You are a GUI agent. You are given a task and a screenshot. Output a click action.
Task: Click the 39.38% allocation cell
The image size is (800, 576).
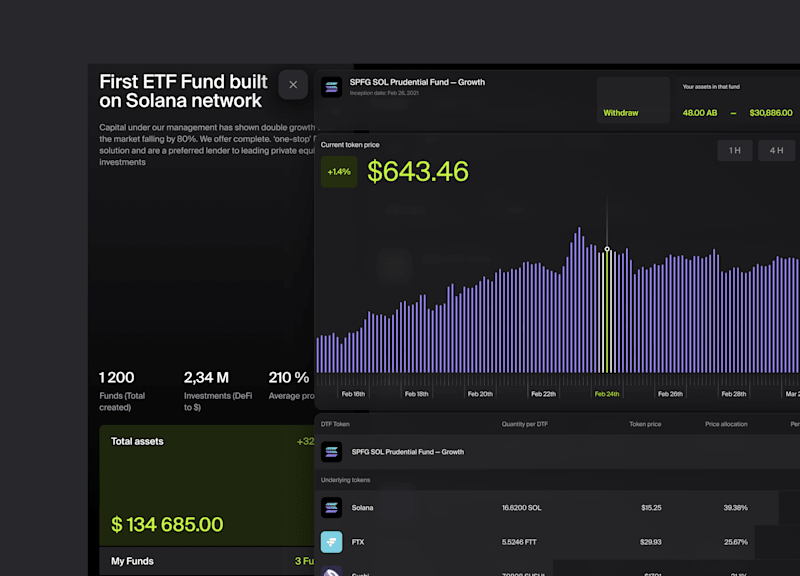tap(735, 508)
